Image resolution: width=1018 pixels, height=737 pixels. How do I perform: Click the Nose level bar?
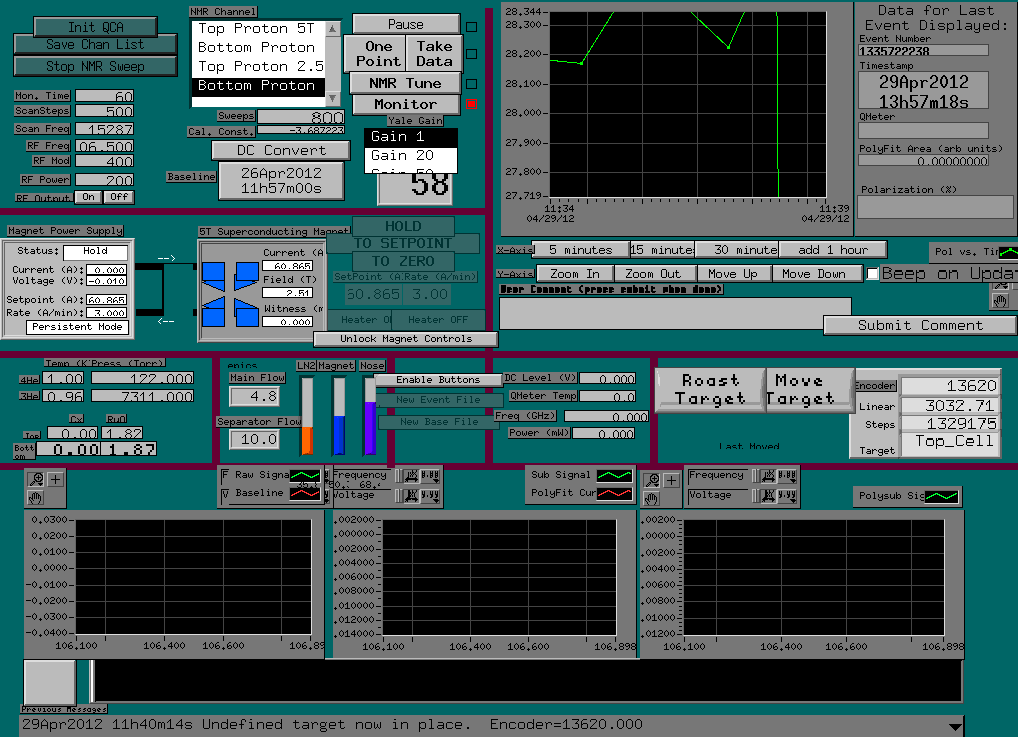click(x=369, y=416)
